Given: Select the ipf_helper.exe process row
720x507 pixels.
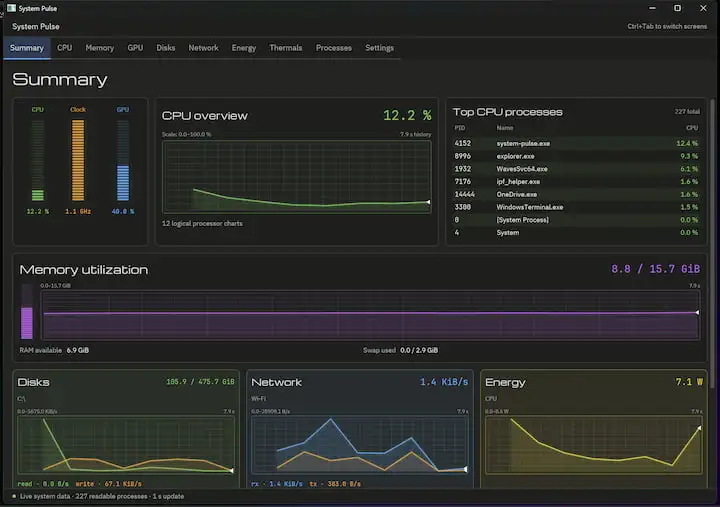Looking at the screenshot, I should [x=576, y=182].
